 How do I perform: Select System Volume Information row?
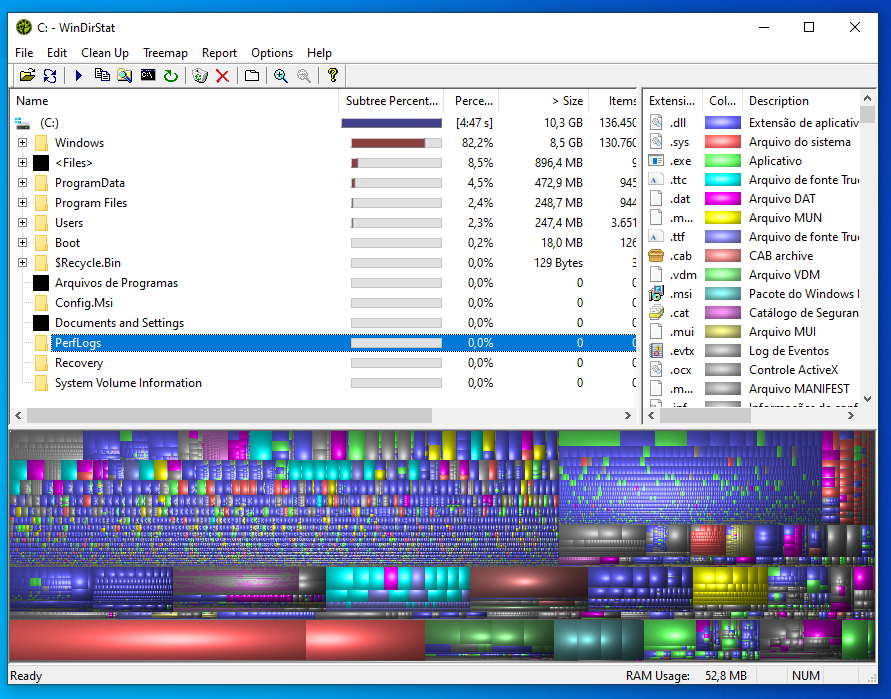point(323,383)
